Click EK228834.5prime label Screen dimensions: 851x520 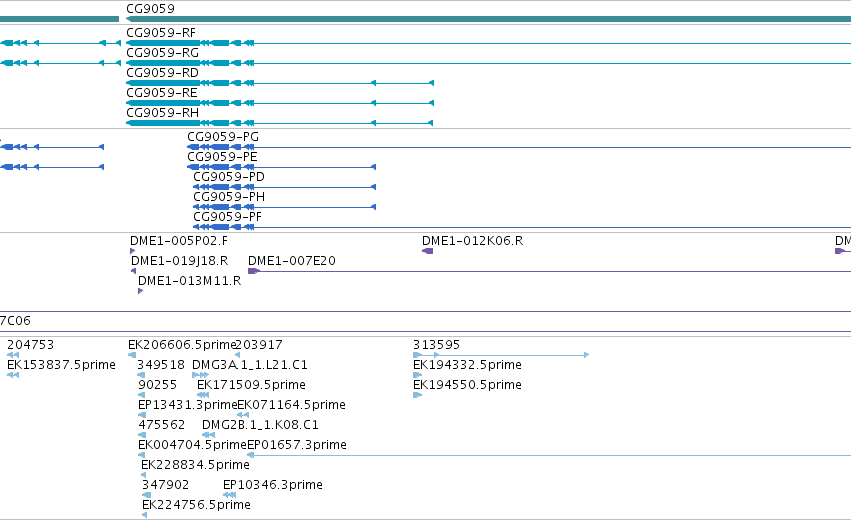195,465
